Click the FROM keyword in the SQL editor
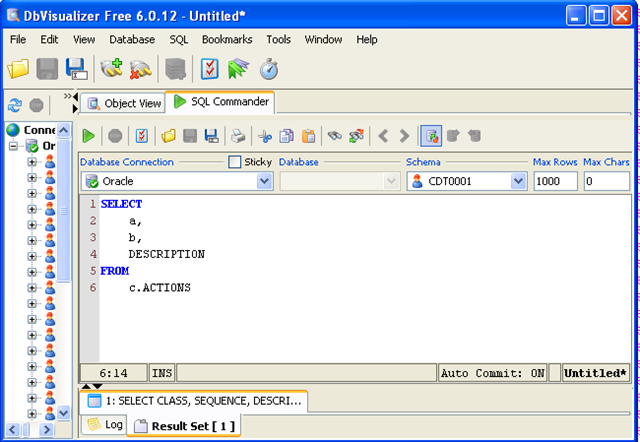This screenshot has width=640, height=442. point(115,271)
